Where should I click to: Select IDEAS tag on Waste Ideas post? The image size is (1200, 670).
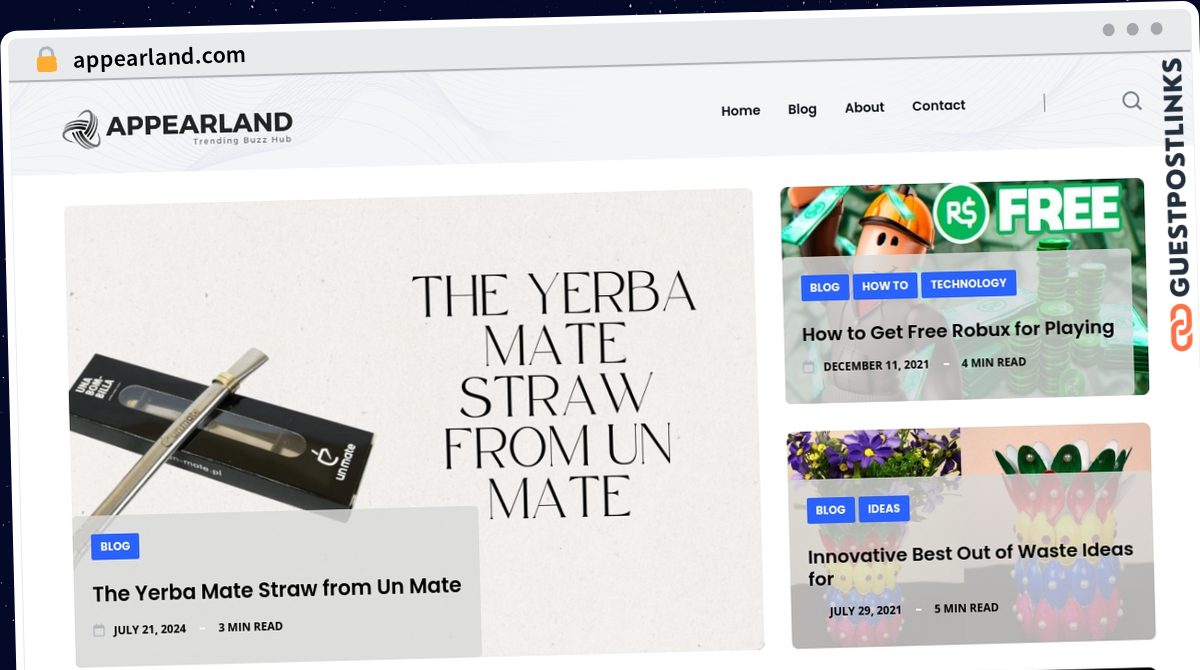coord(883,508)
